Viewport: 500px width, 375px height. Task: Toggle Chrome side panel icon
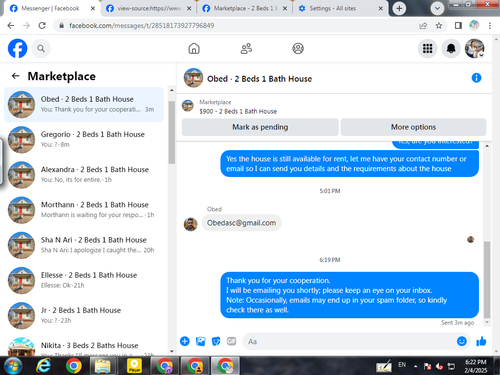pos(458,26)
